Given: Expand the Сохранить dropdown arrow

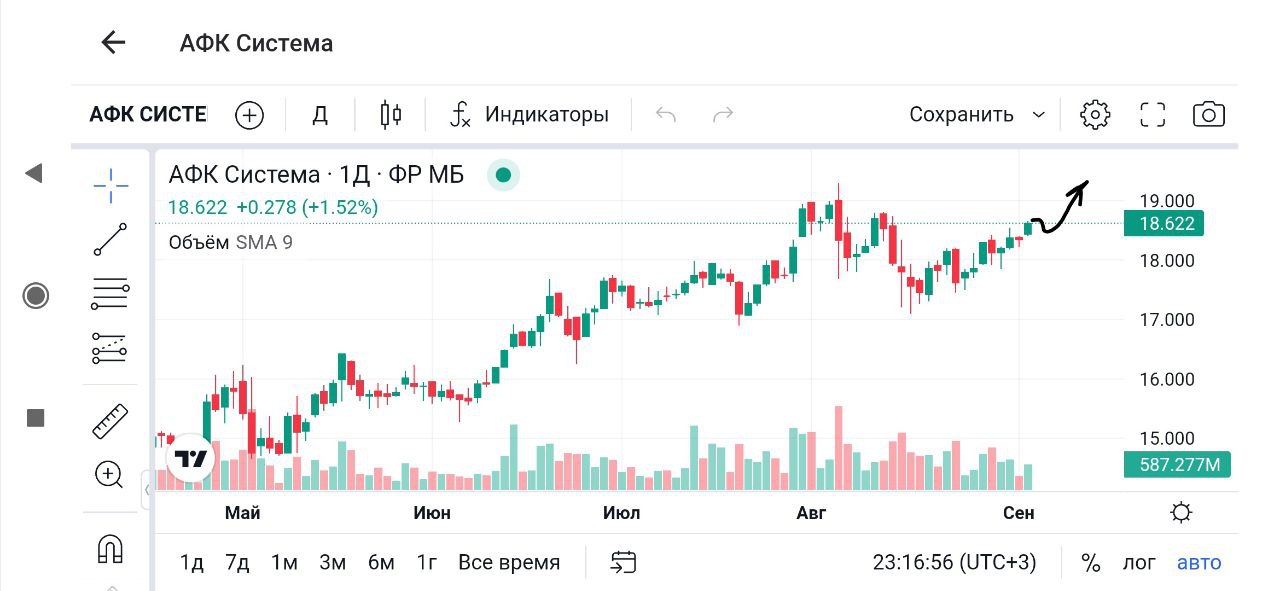Looking at the screenshot, I should point(1039,115).
